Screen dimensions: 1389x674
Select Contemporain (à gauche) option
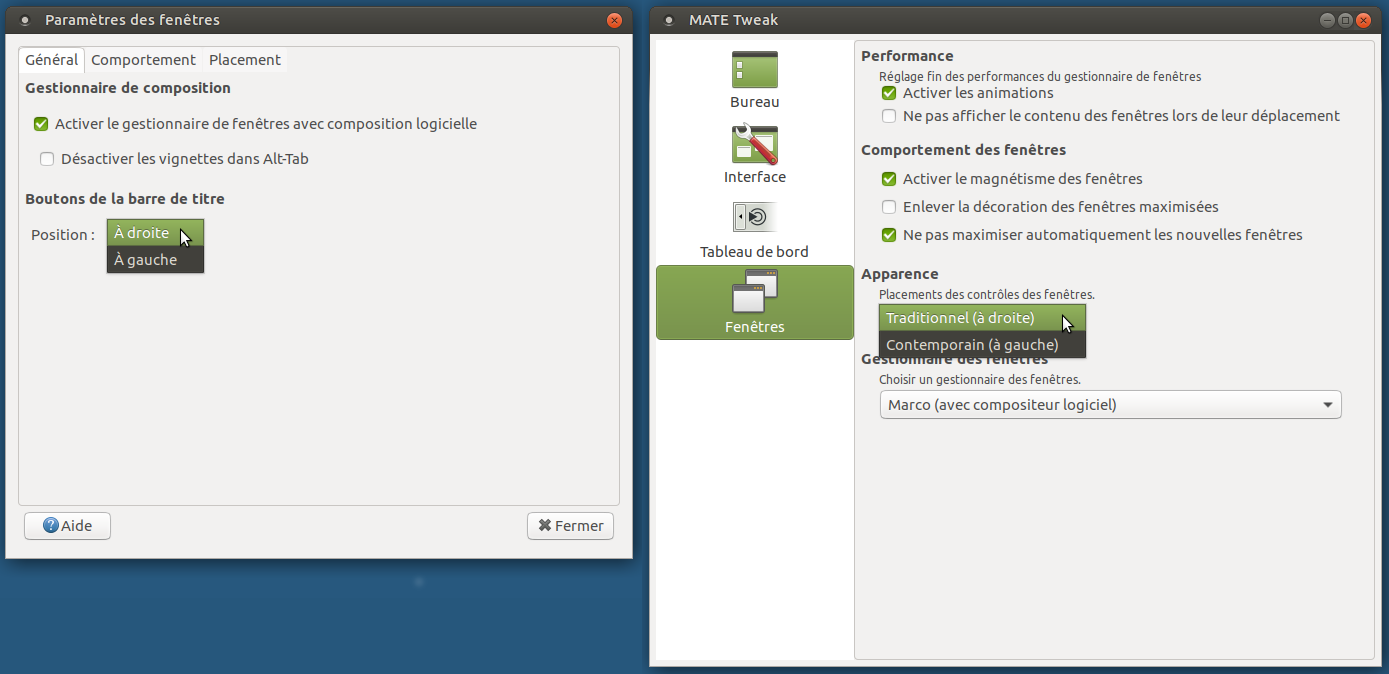(x=982, y=345)
